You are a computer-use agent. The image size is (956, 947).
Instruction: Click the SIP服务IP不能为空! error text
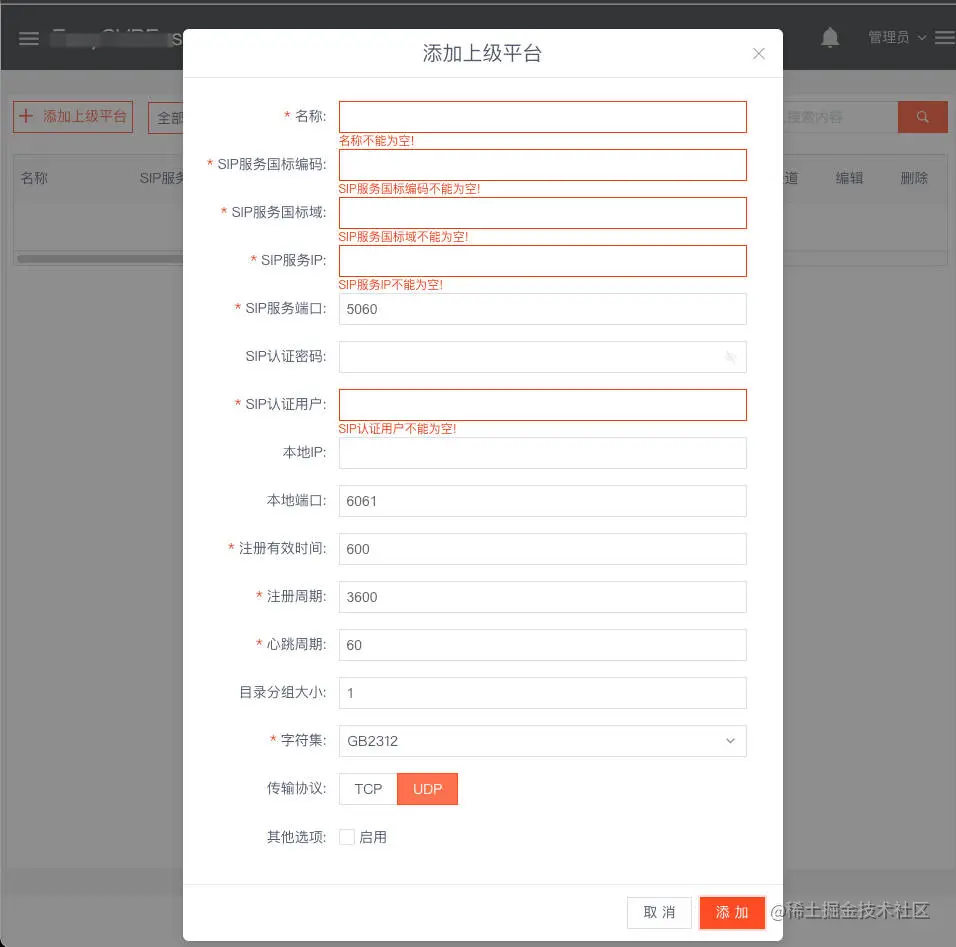tap(391, 285)
